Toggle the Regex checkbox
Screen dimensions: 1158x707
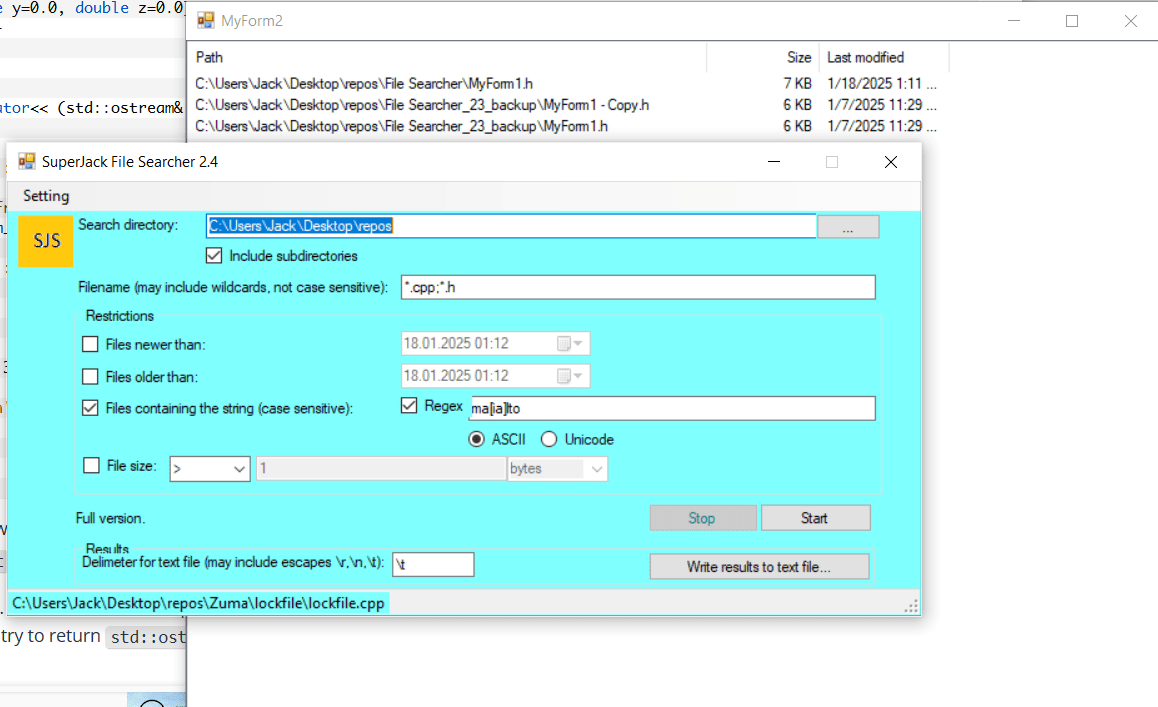pyautogui.click(x=409, y=406)
